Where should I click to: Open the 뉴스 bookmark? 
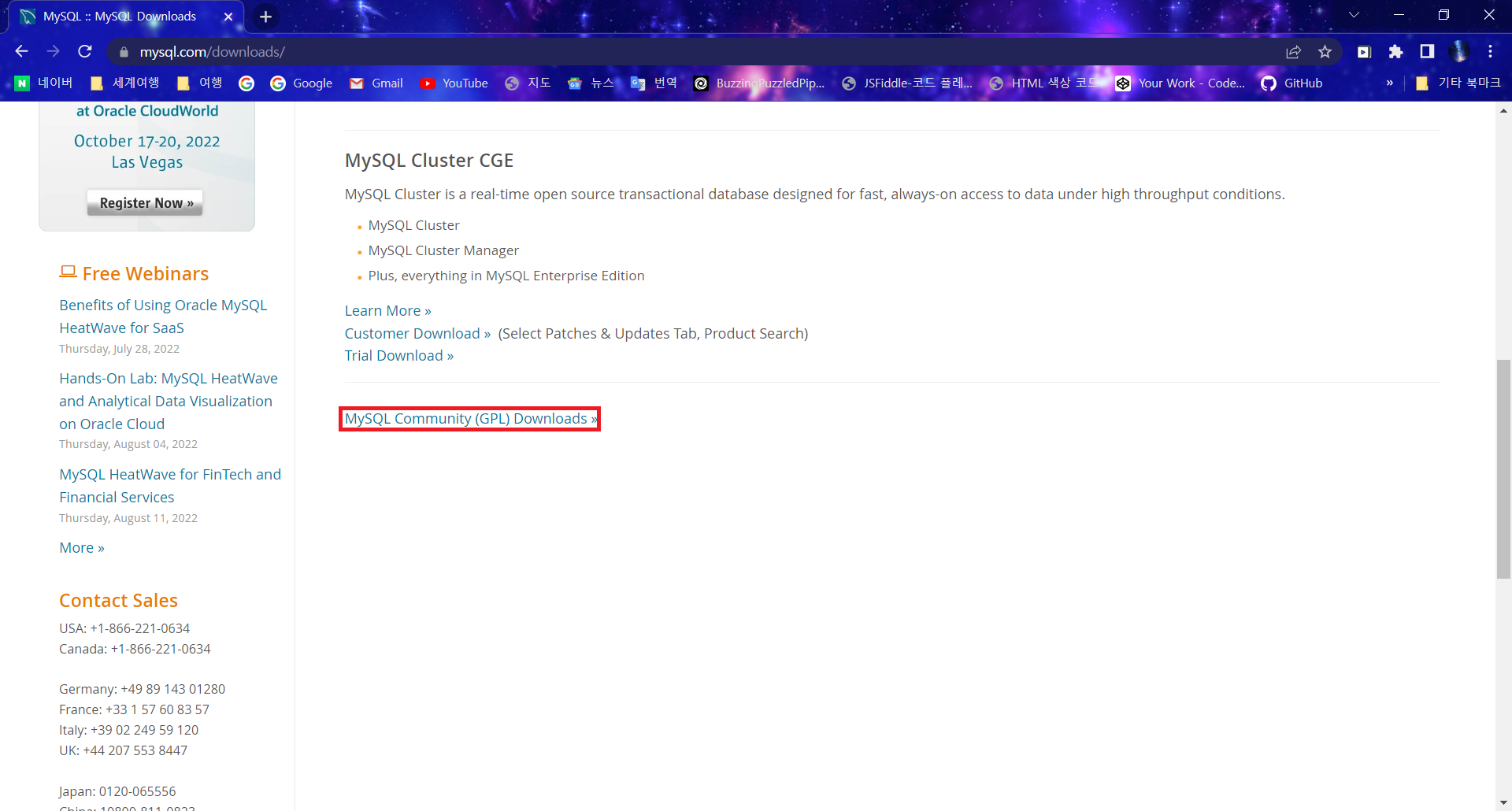point(591,83)
